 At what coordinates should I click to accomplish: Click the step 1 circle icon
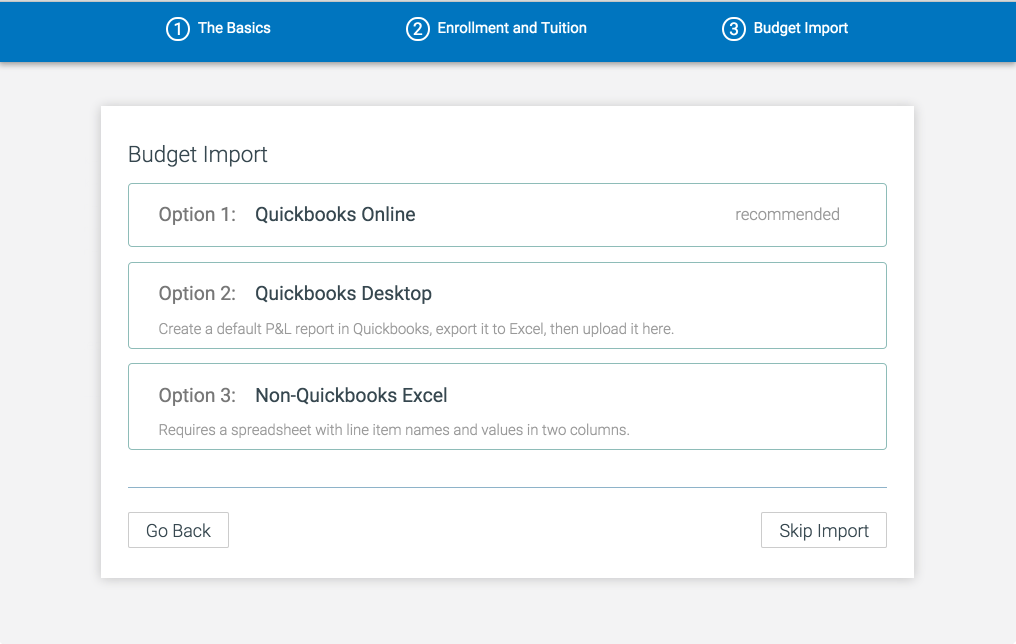[178, 29]
